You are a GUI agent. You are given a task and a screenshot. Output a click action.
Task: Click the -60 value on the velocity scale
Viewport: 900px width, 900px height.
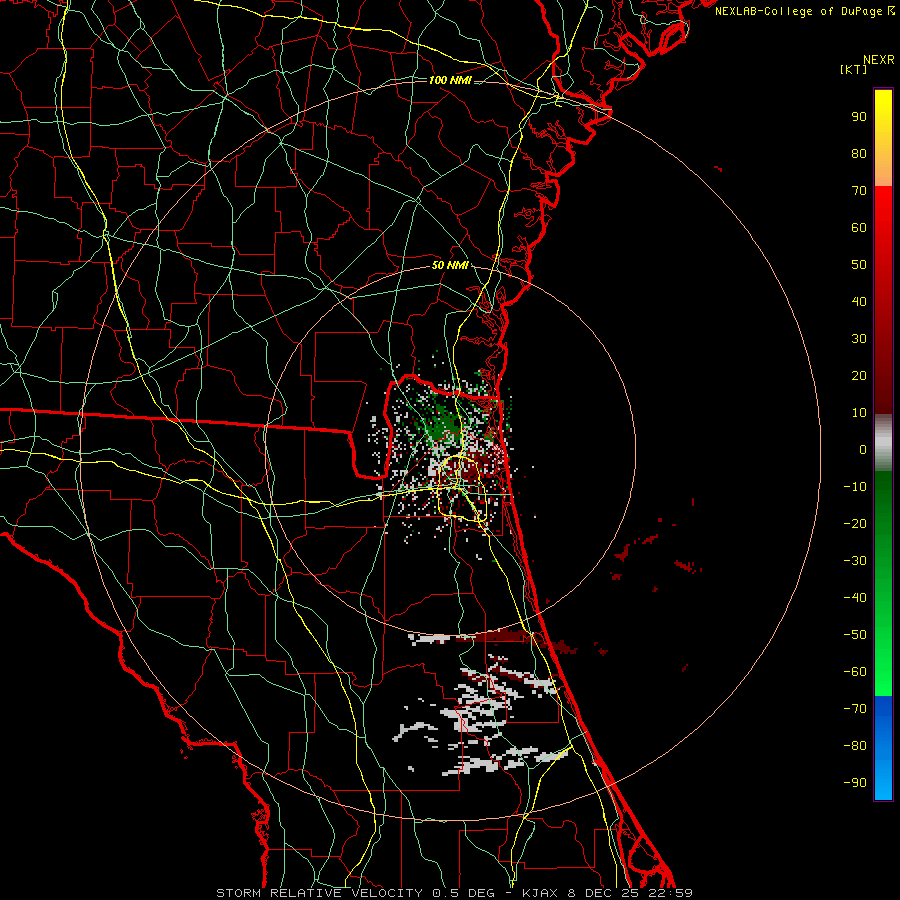click(x=855, y=672)
